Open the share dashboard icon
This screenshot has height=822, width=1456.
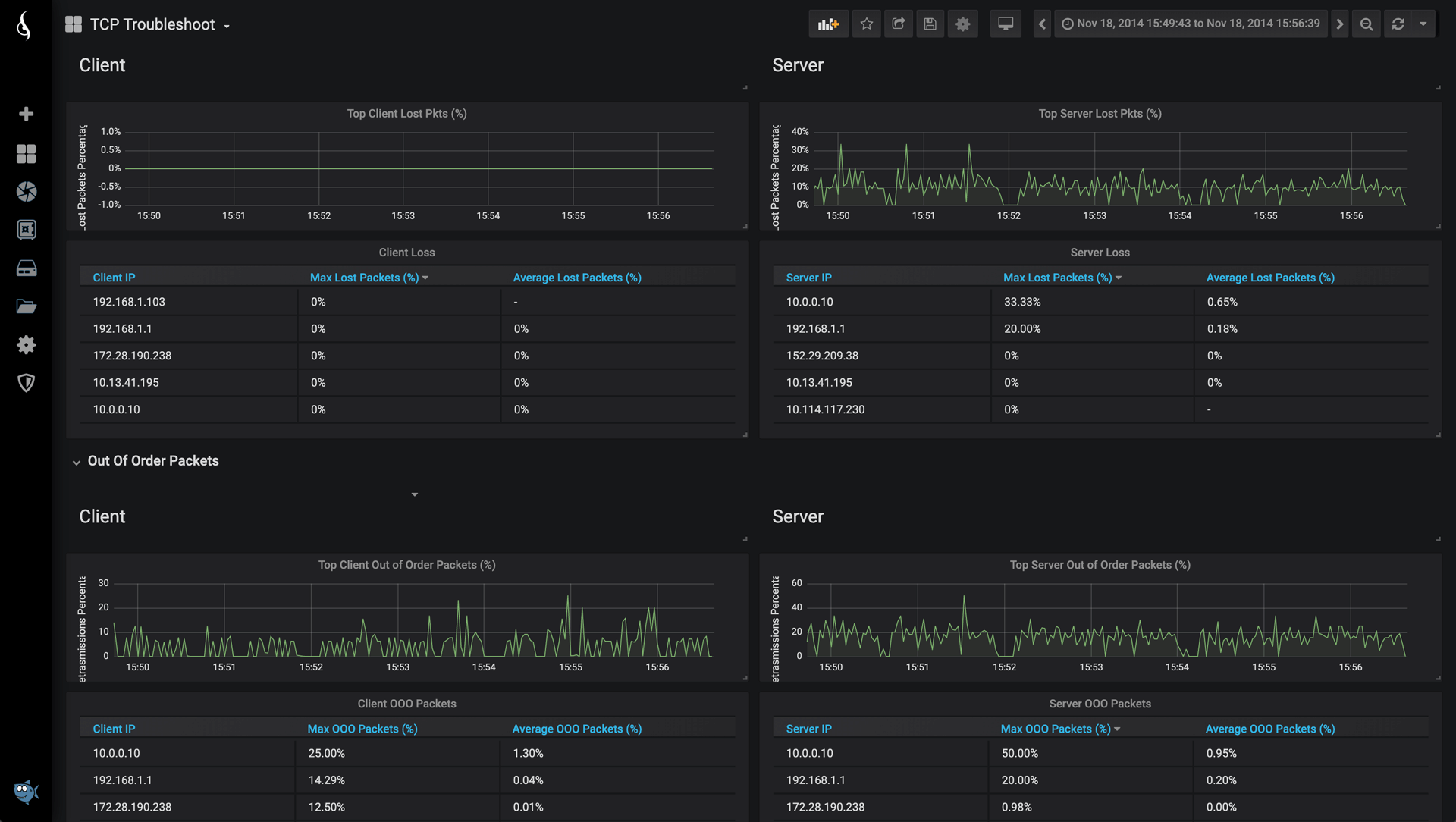tap(899, 24)
